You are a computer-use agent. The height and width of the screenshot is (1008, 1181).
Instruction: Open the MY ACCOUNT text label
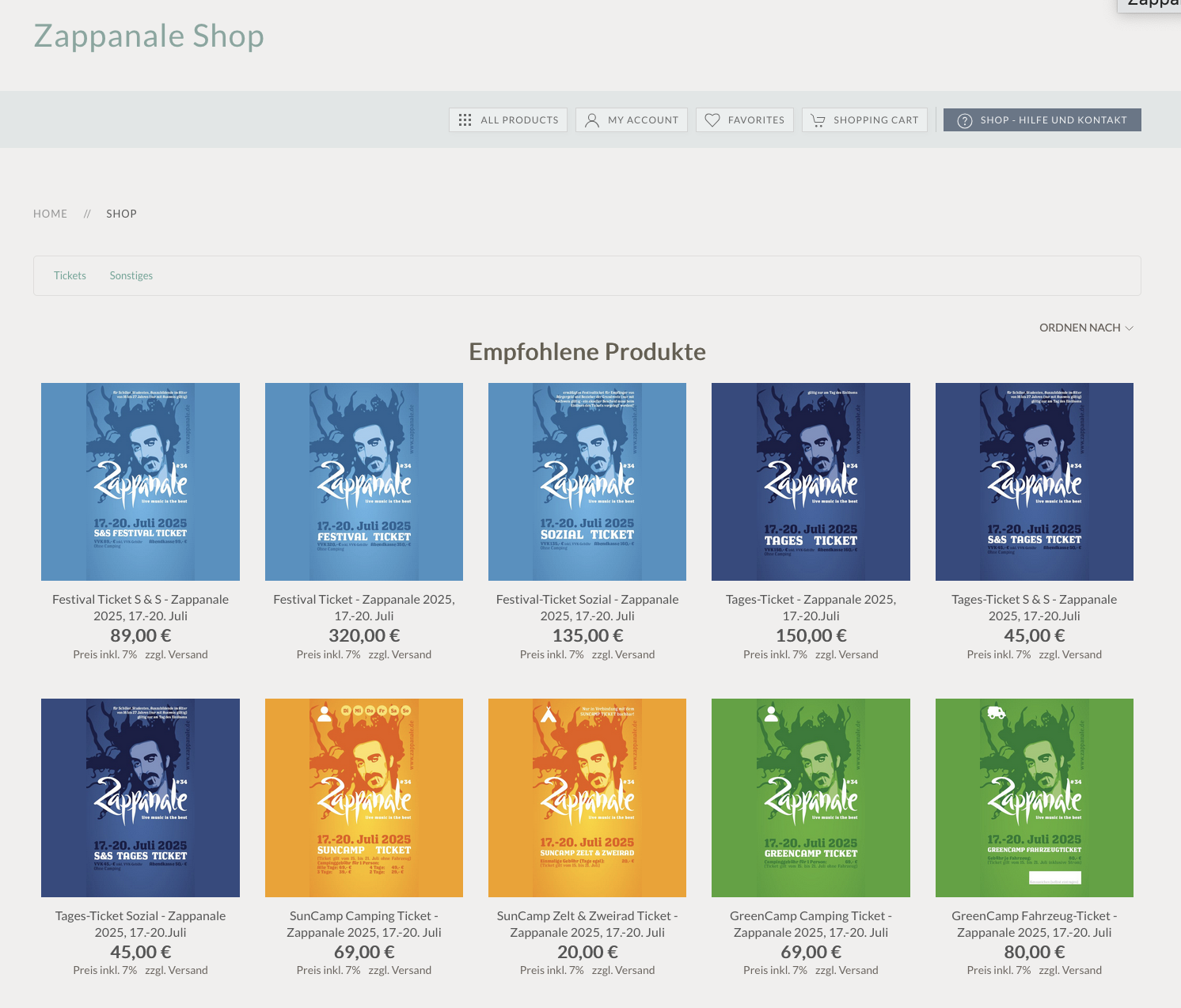[643, 120]
